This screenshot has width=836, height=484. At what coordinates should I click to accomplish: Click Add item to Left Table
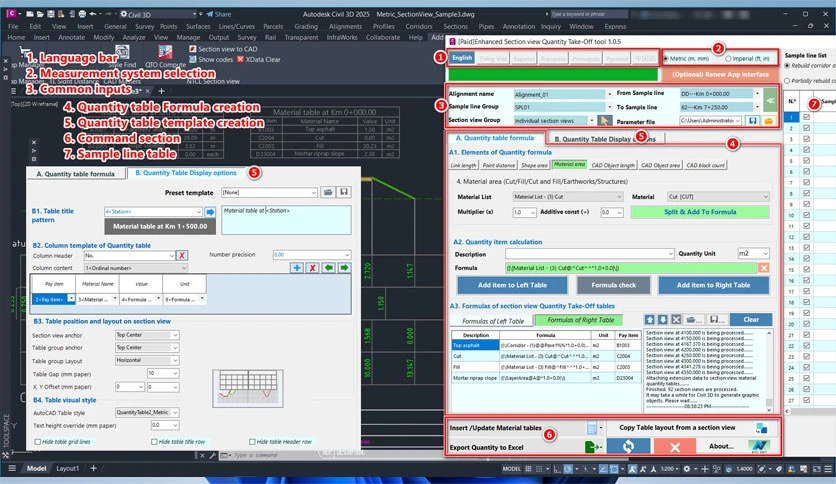pyautogui.click(x=512, y=285)
